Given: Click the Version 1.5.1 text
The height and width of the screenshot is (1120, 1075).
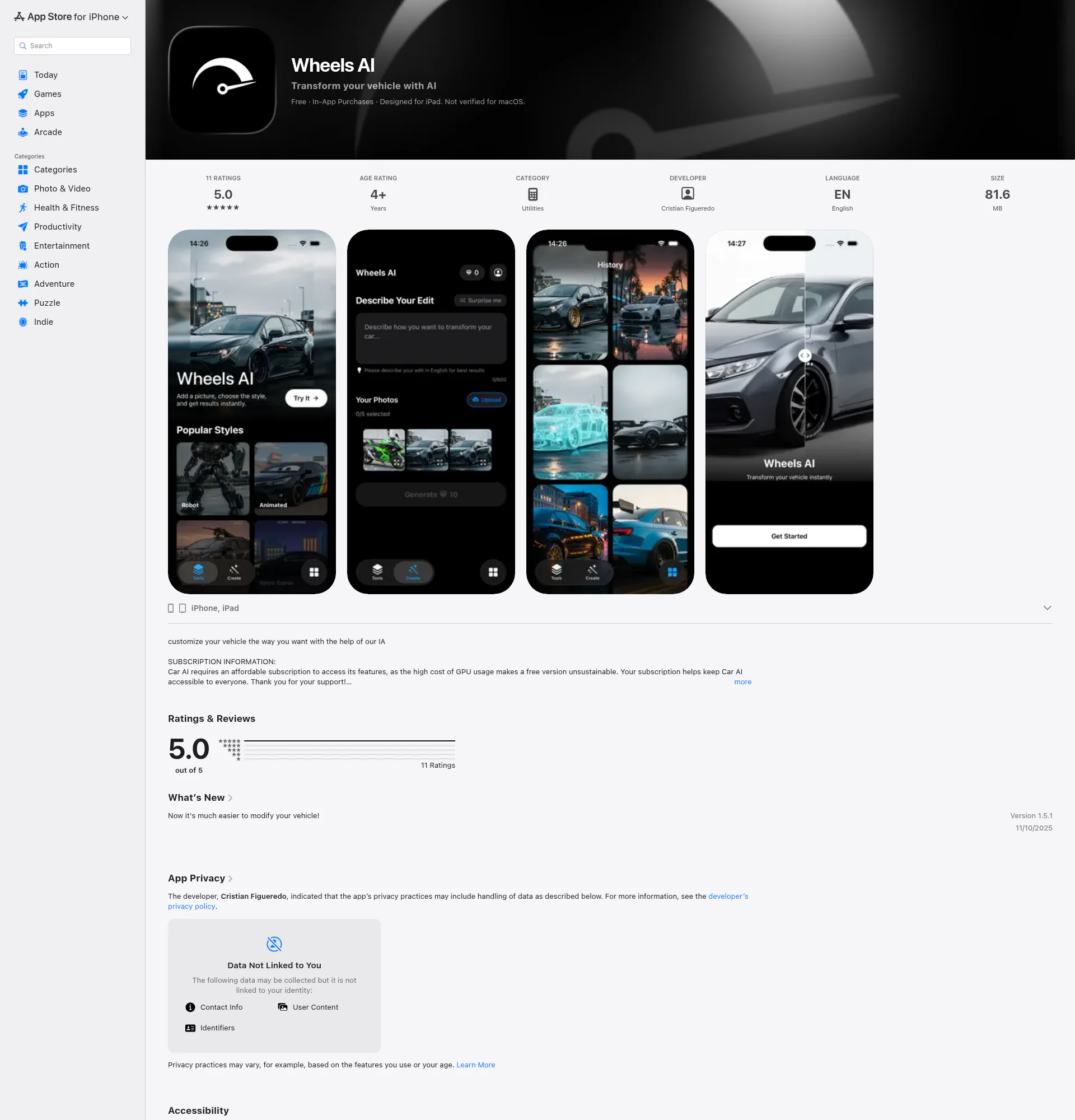Looking at the screenshot, I should (x=1031, y=815).
